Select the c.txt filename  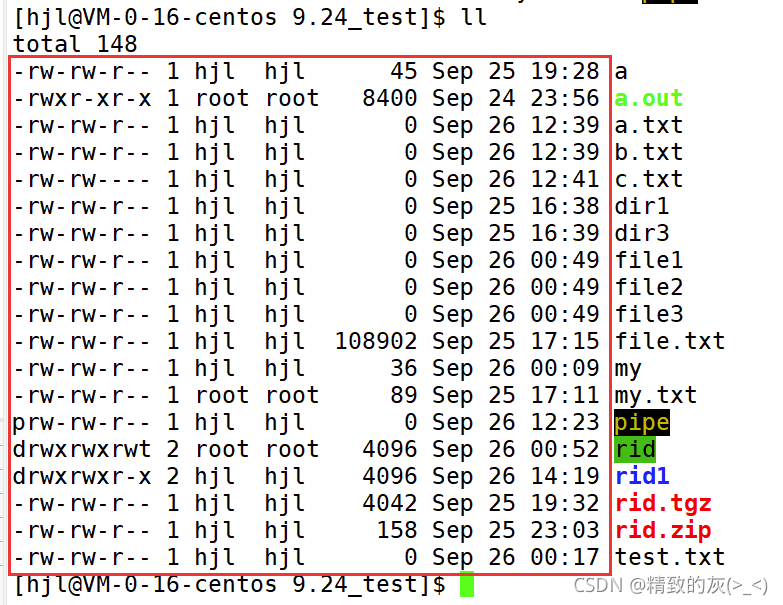pos(648,179)
